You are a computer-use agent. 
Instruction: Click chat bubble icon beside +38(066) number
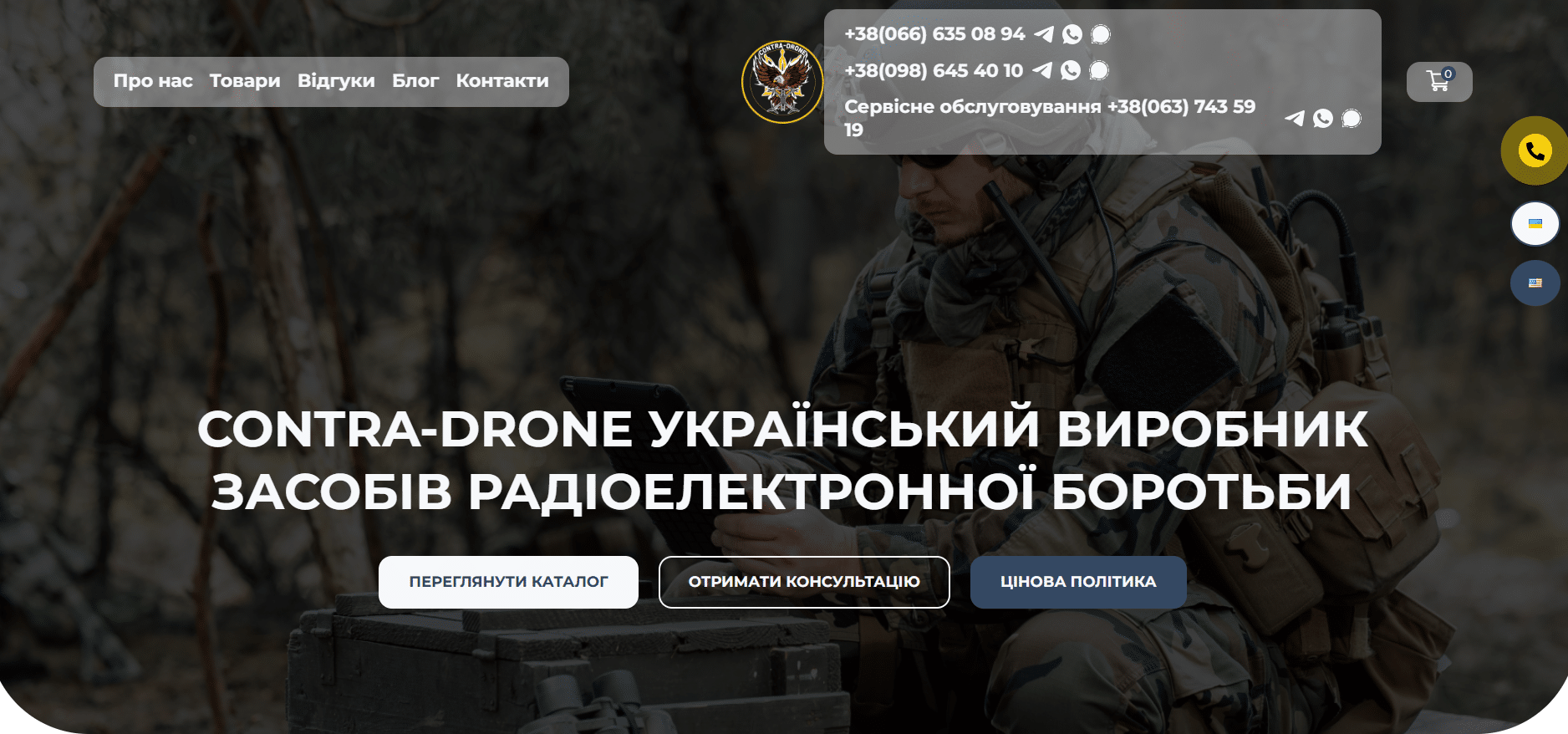pos(1101,34)
